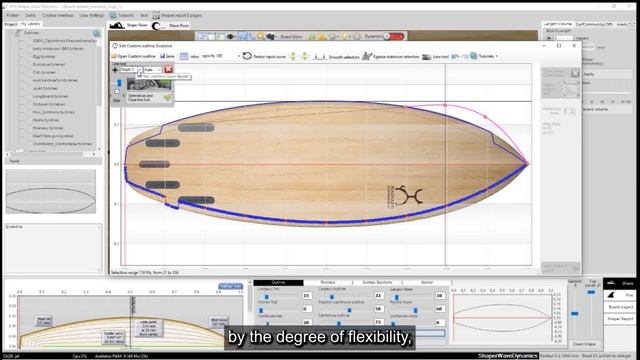Click the Open Shape button

point(584,344)
